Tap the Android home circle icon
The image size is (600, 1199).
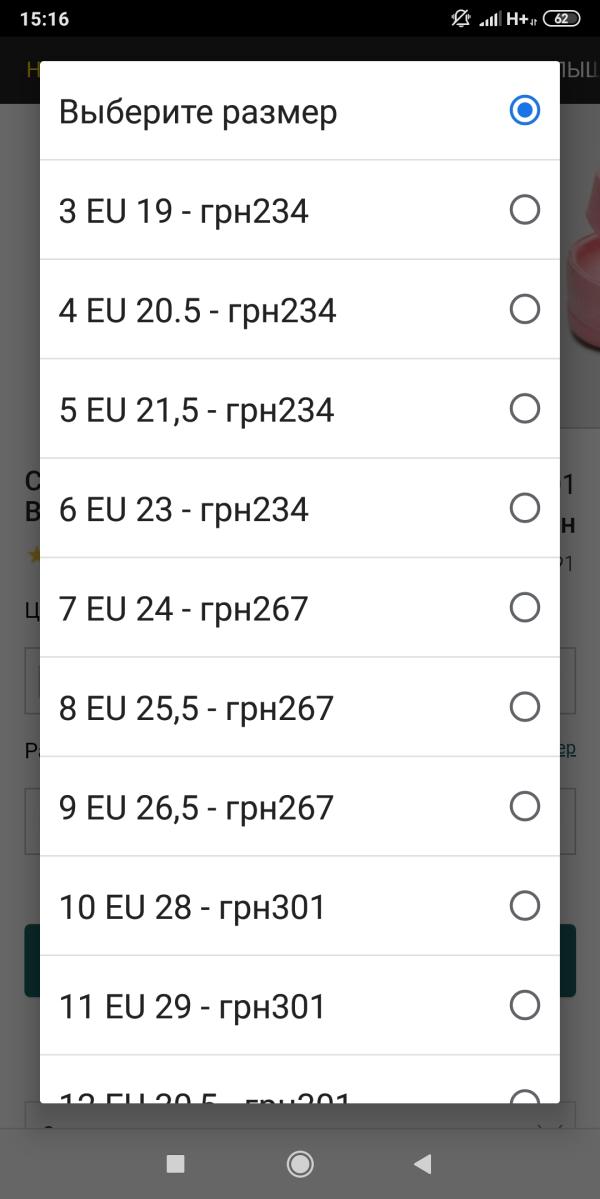click(300, 1164)
